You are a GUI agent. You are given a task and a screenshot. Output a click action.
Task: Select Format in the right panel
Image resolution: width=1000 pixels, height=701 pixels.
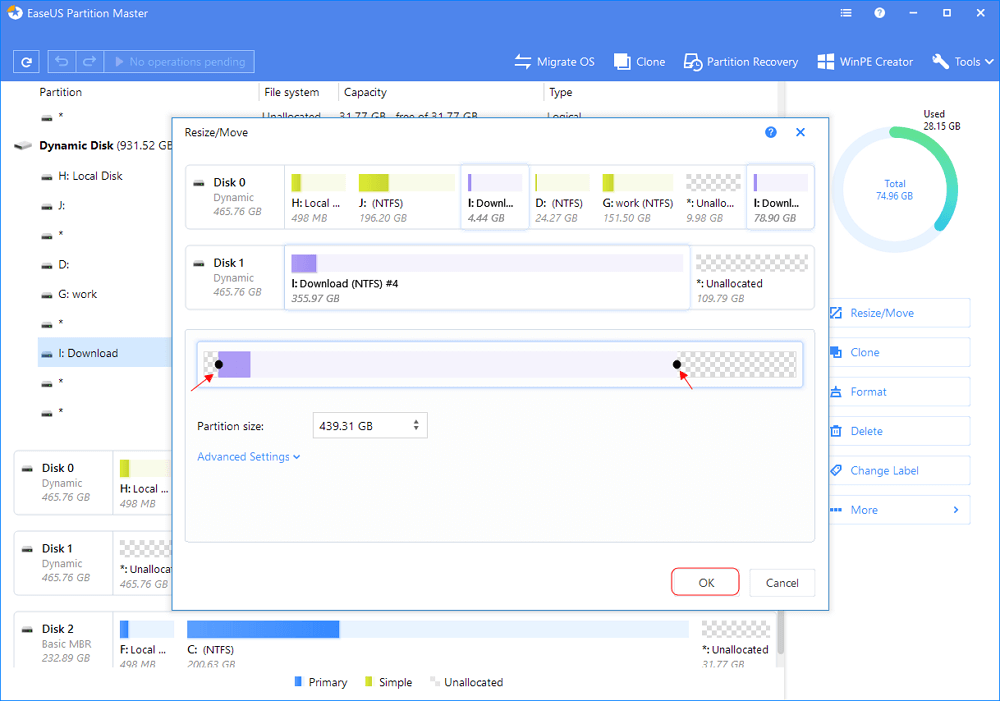pyautogui.click(x=868, y=392)
